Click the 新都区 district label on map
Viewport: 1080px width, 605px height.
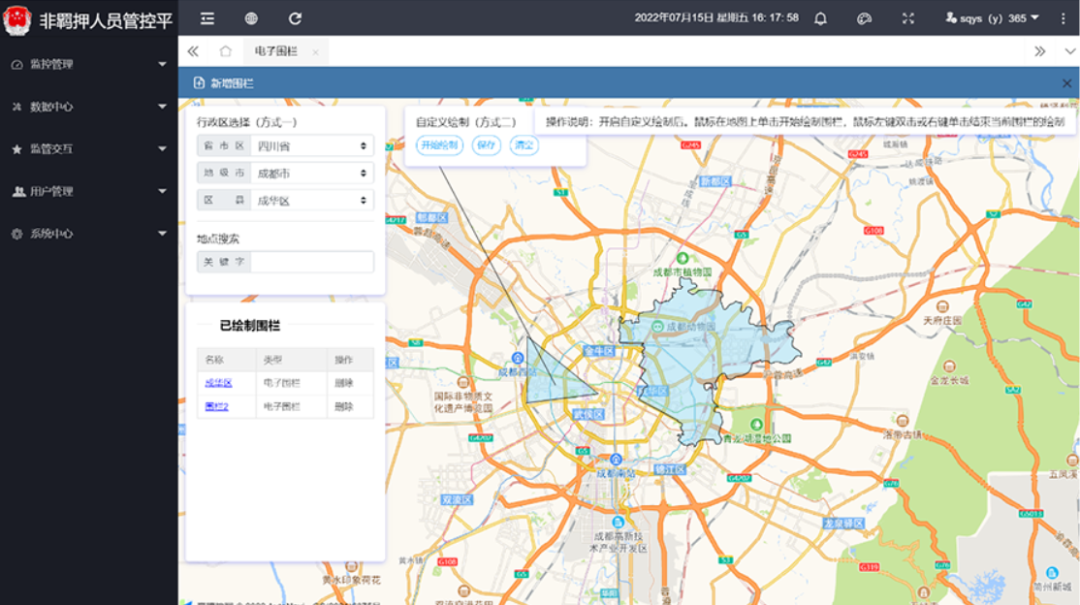coord(715,181)
